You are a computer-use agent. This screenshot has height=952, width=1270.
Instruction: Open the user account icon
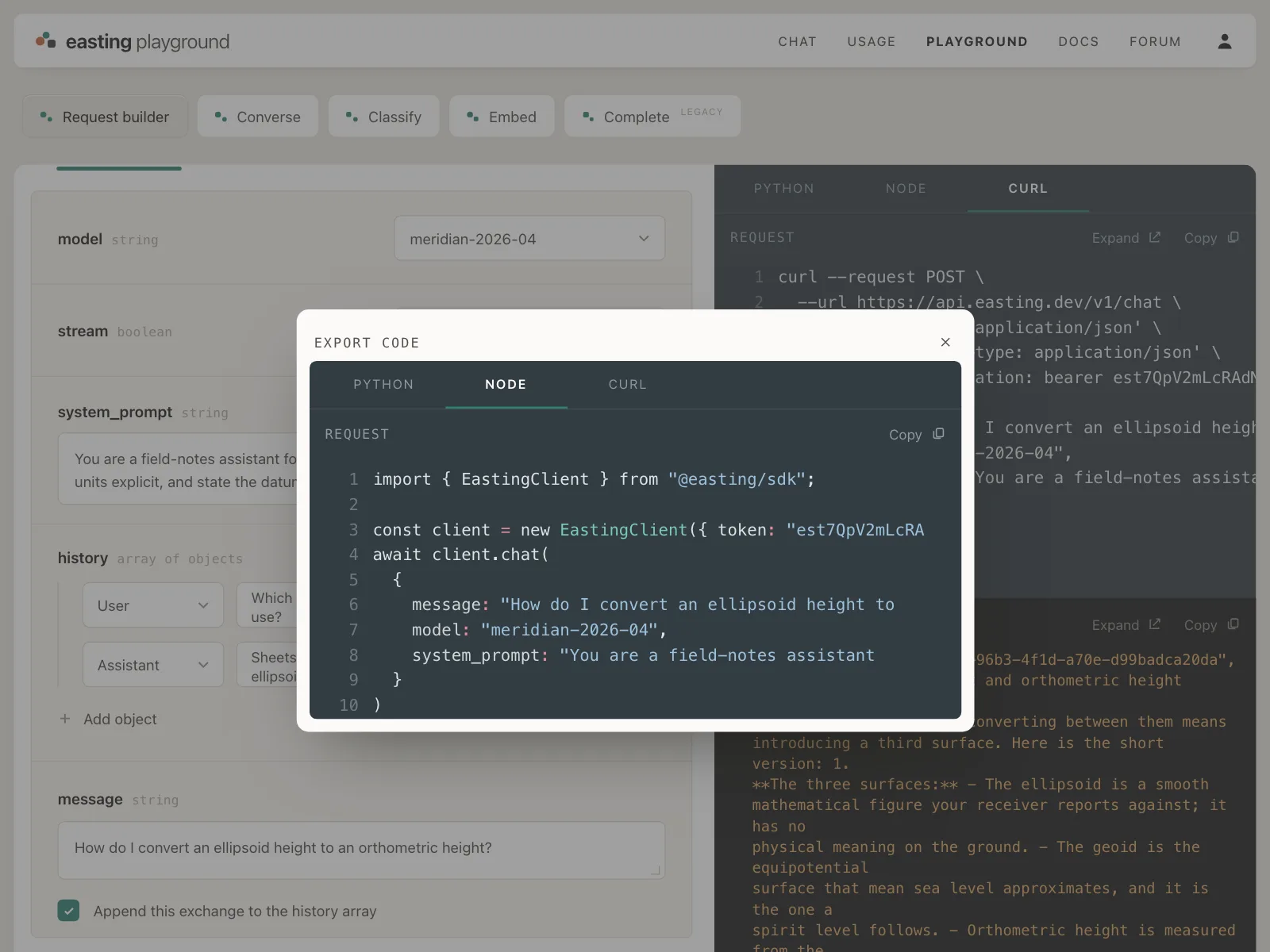(x=1224, y=41)
